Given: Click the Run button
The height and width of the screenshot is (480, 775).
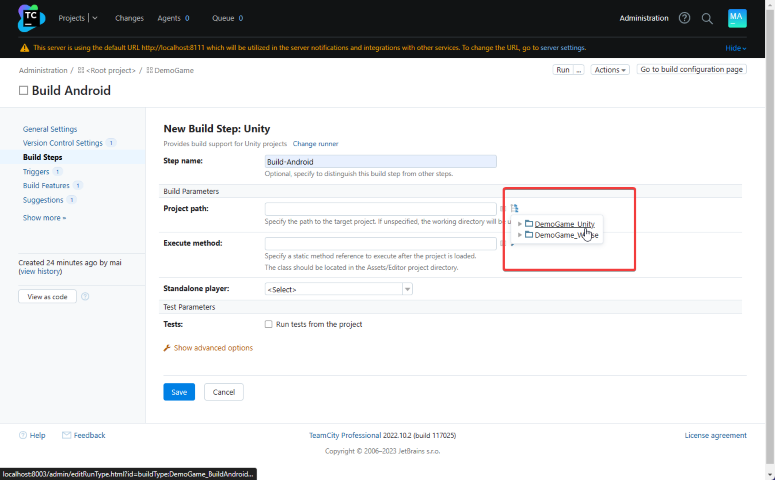Looking at the screenshot, I should point(562,70).
